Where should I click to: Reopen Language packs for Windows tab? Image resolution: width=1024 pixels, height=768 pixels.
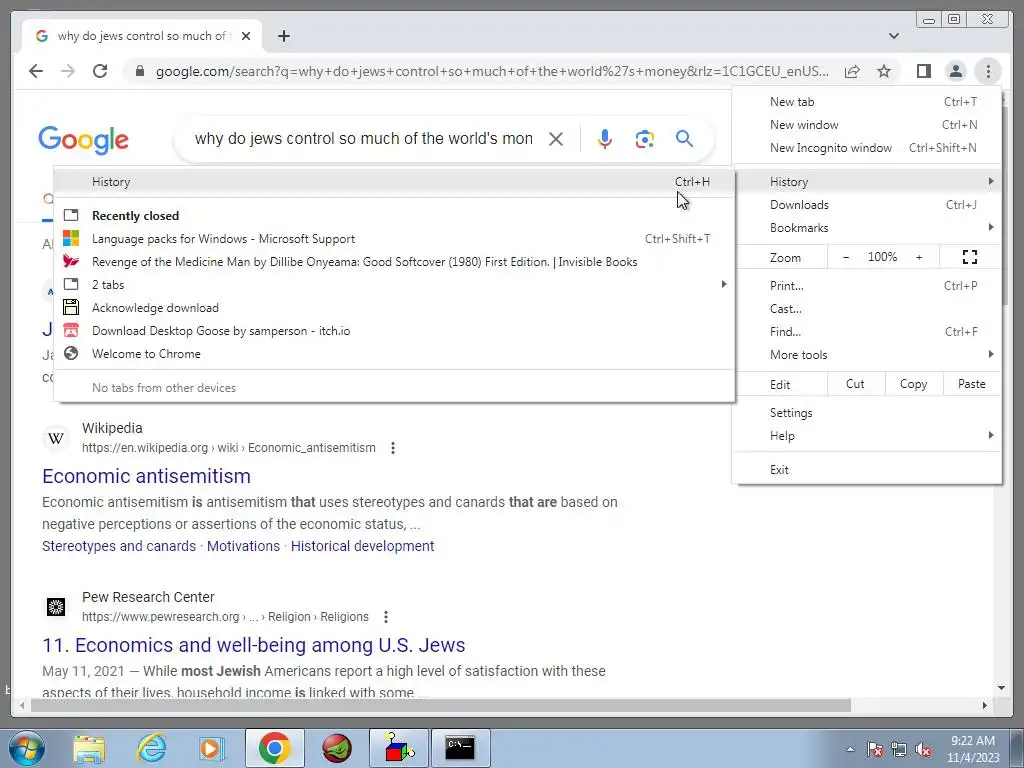tap(394, 239)
